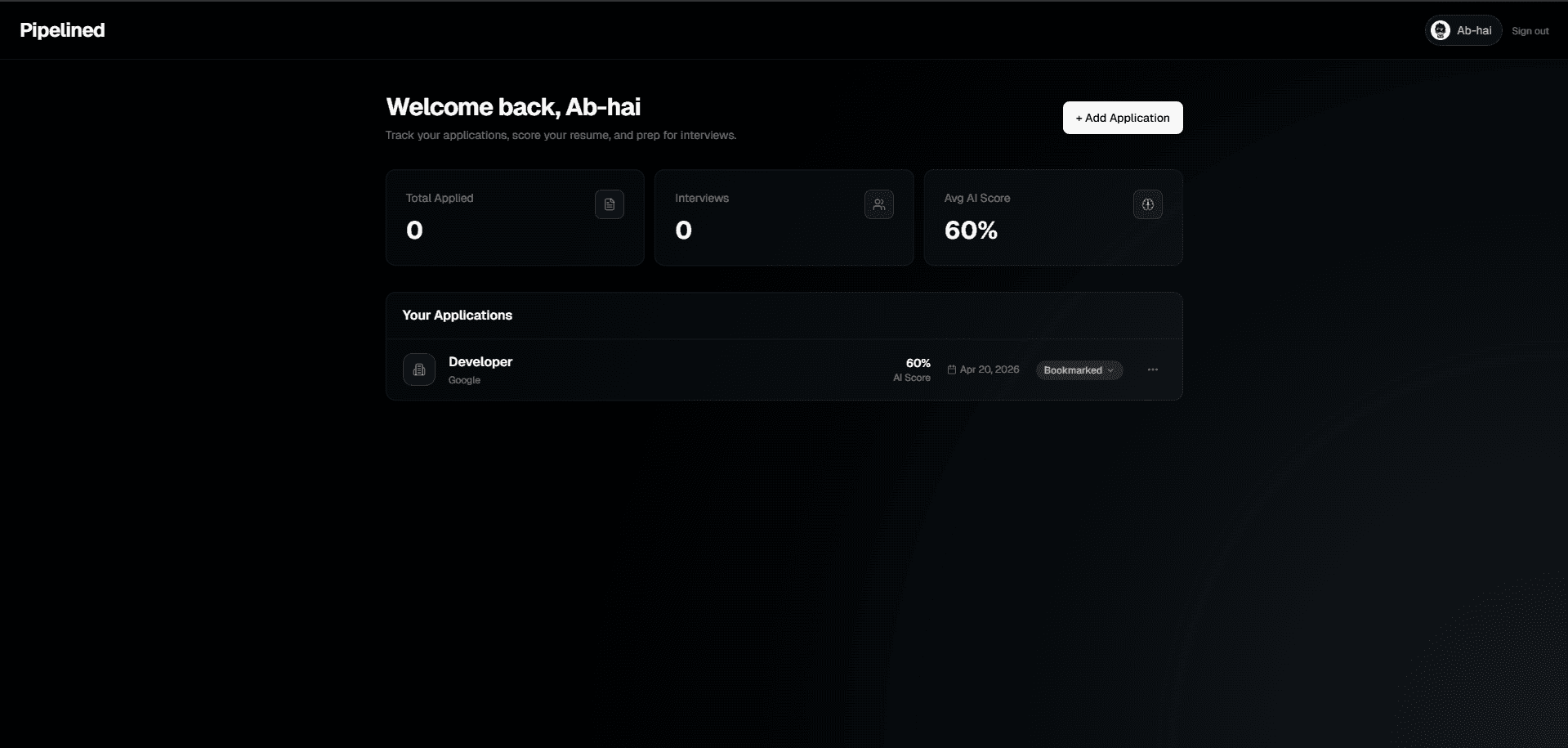1568x748 pixels.
Task: Select the Total Applied count 0
Action: click(414, 231)
